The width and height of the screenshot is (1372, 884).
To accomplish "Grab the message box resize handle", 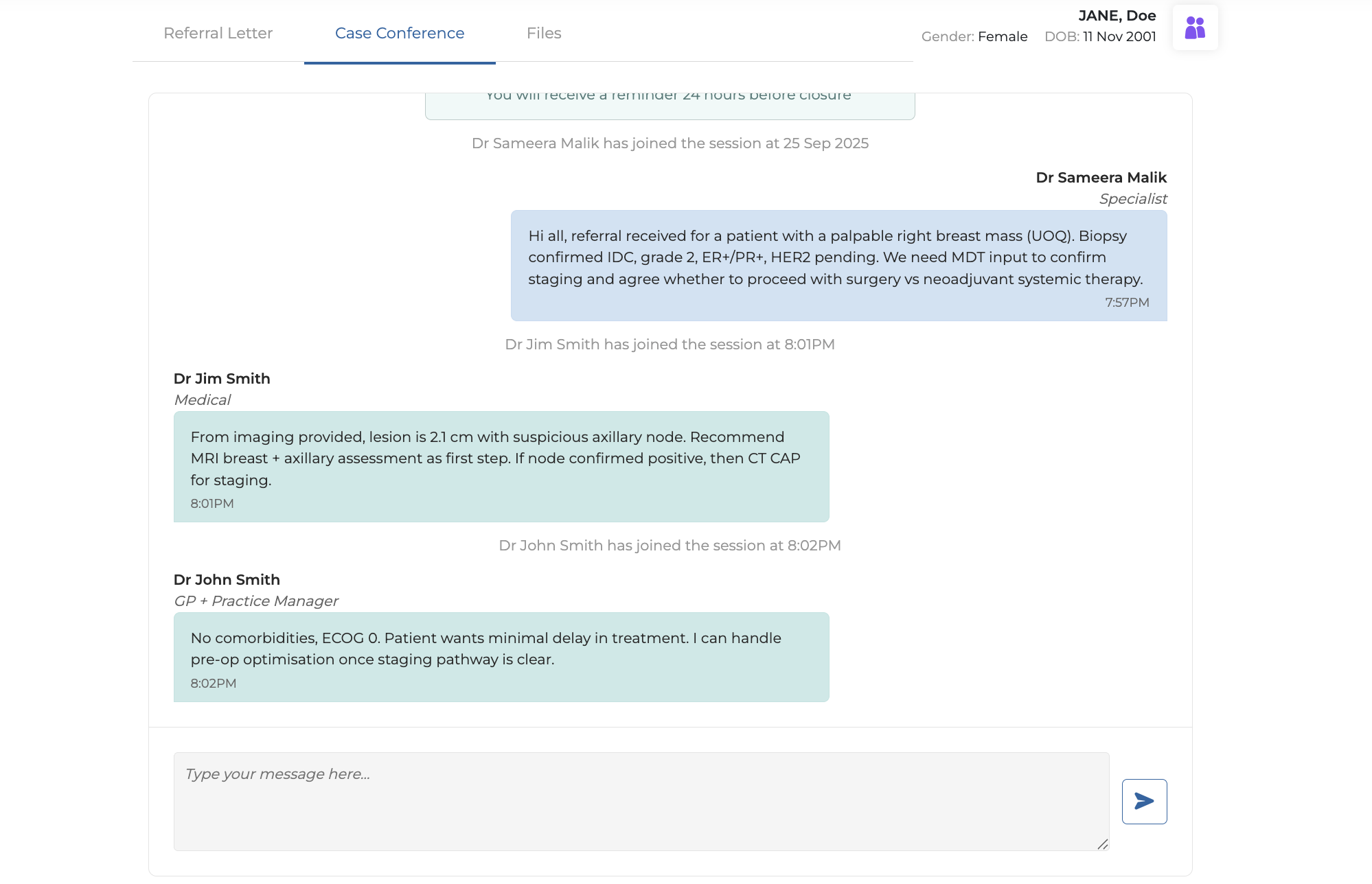I will click(x=1102, y=844).
